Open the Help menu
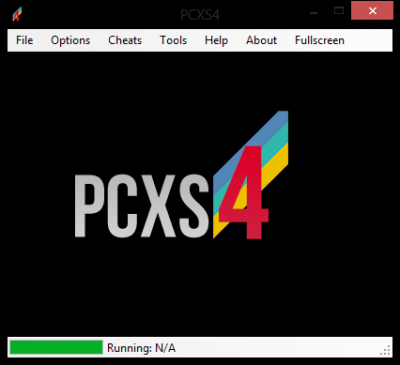The height and width of the screenshot is (365, 400). click(x=216, y=40)
